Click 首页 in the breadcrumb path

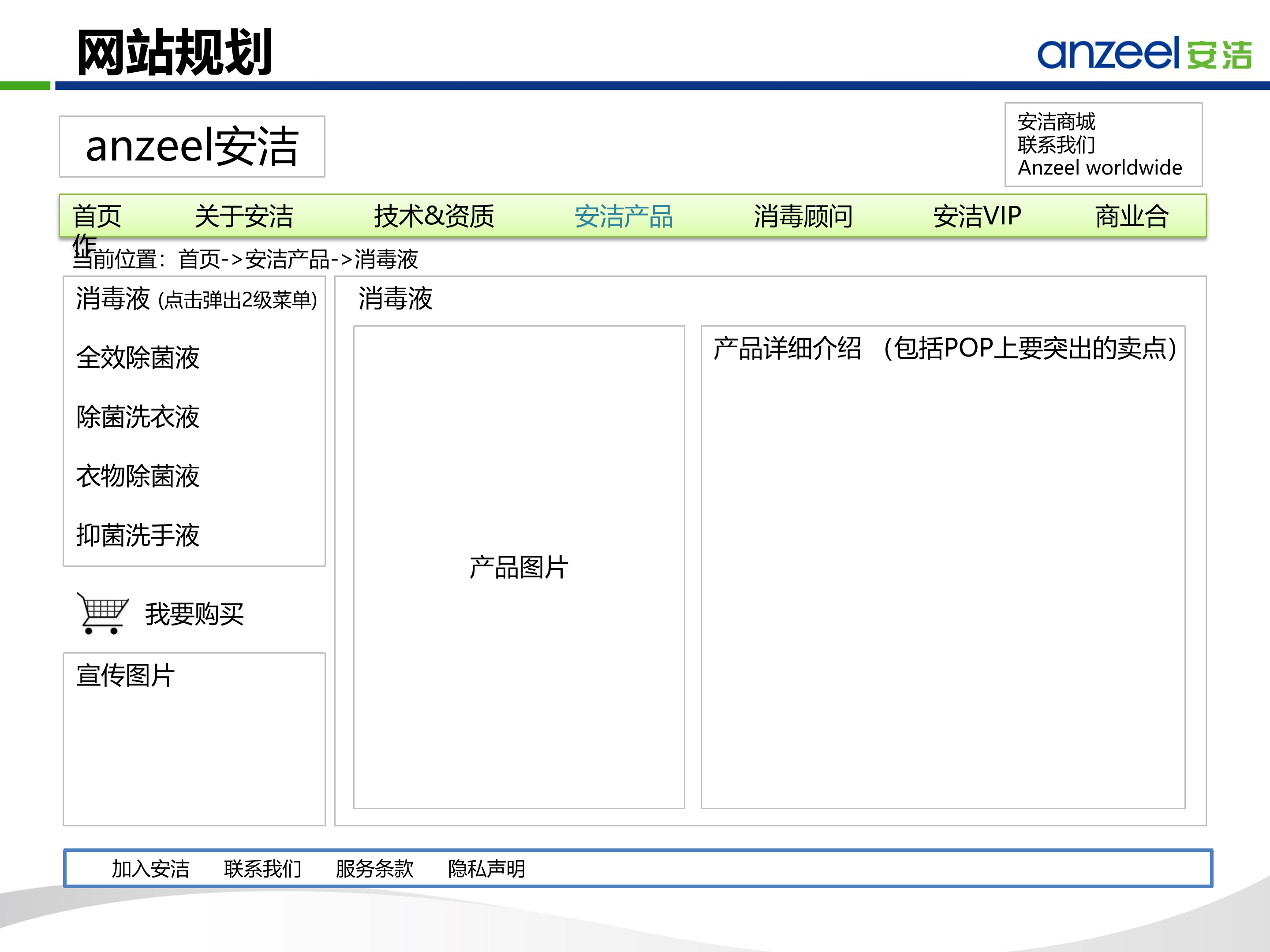200,259
